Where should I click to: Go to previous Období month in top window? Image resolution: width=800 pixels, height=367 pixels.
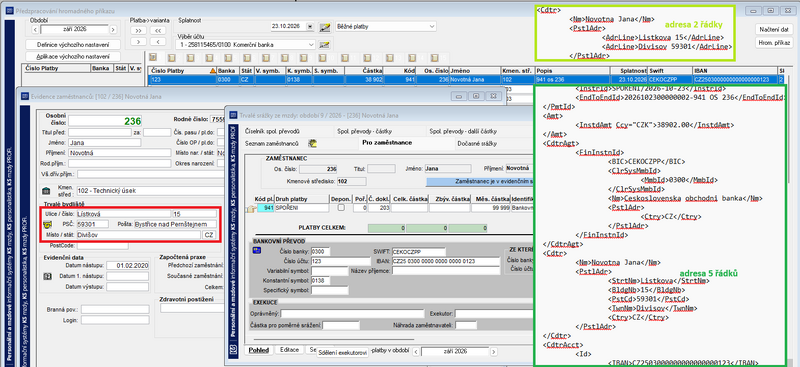point(35,30)
